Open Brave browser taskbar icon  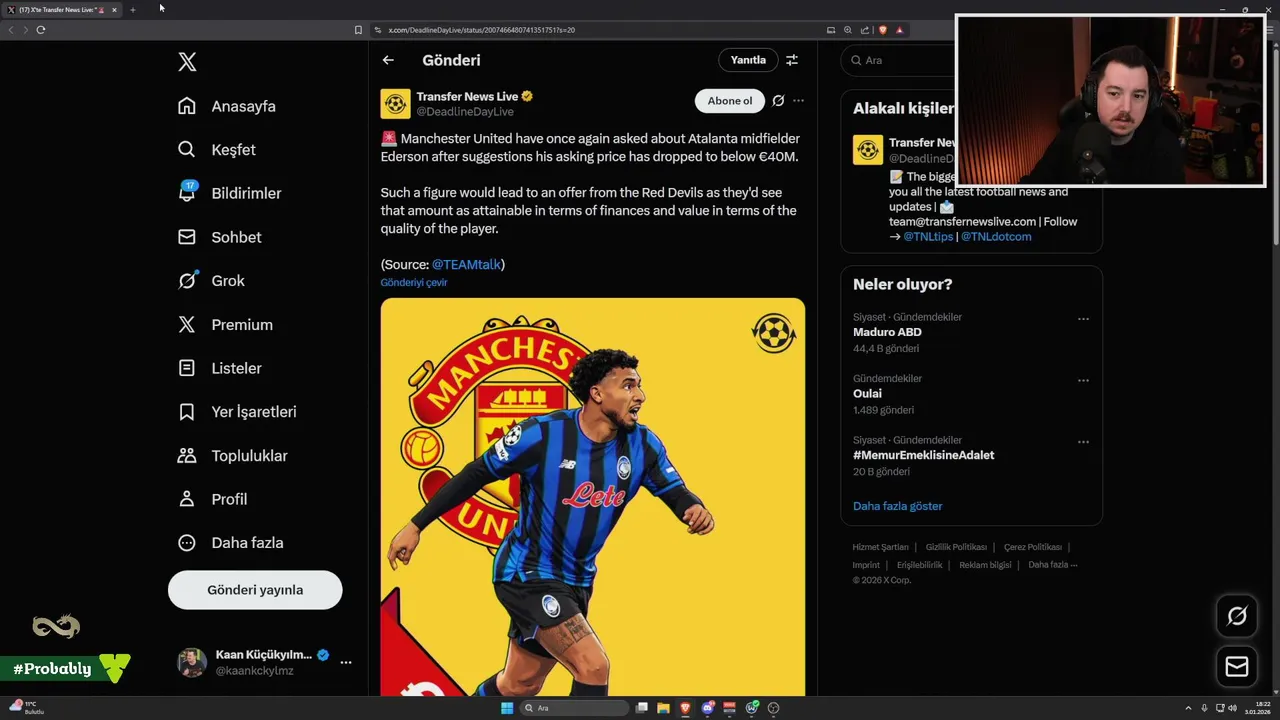tap(685, 708)
